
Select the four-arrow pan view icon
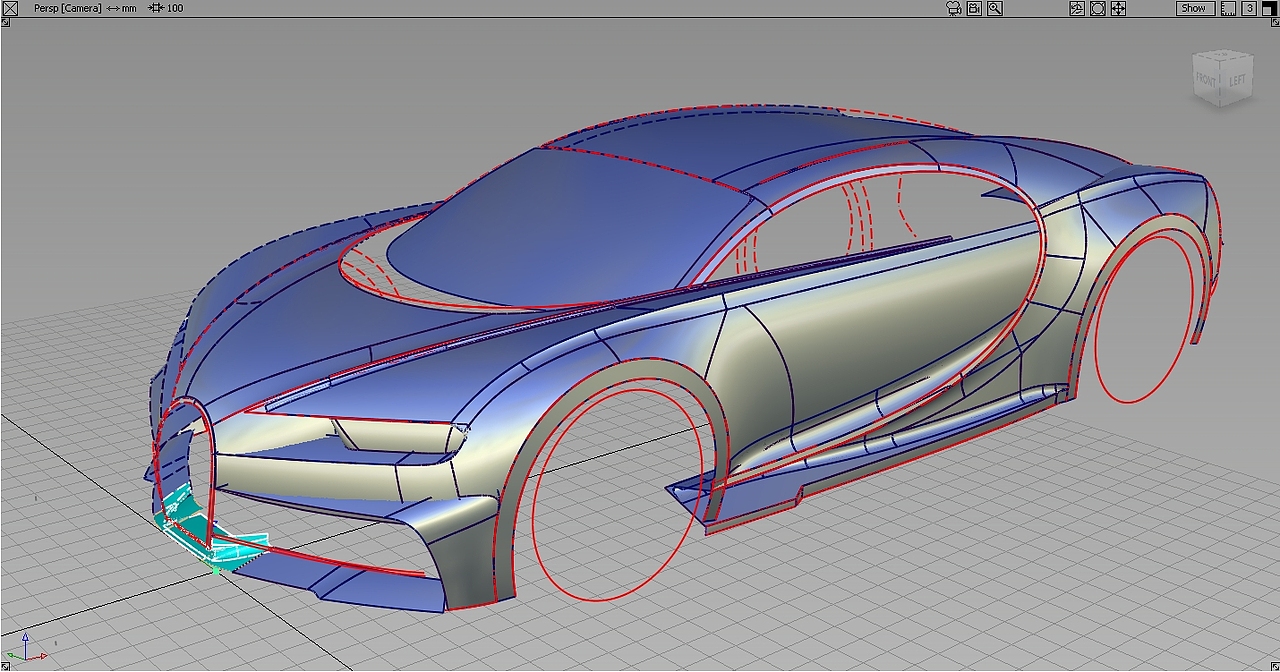click(x=1118, y=8)
